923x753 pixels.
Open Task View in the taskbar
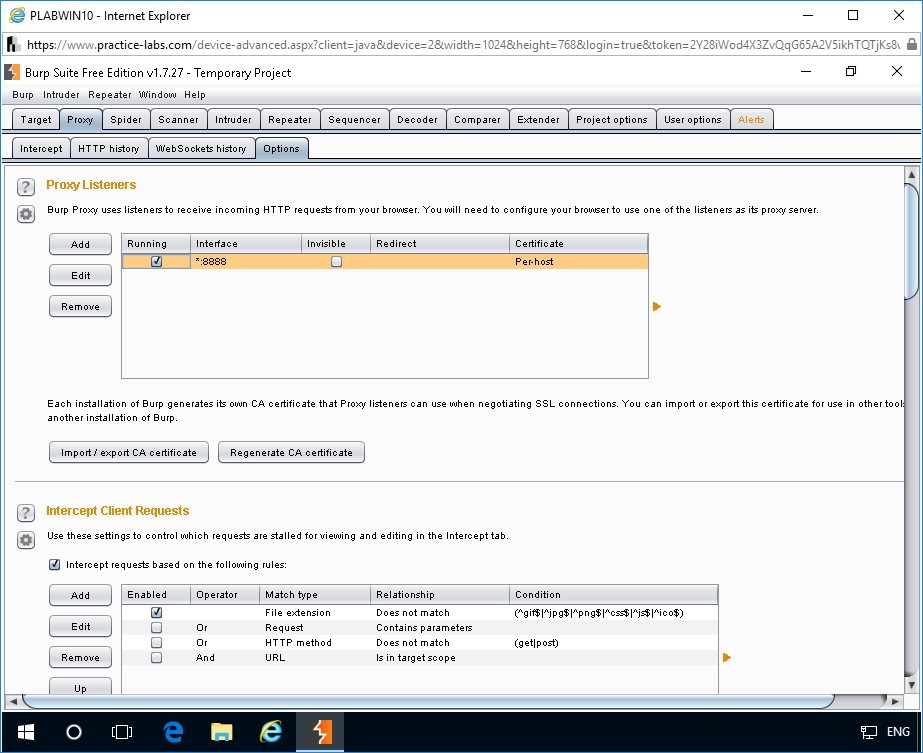click(122, 731)
